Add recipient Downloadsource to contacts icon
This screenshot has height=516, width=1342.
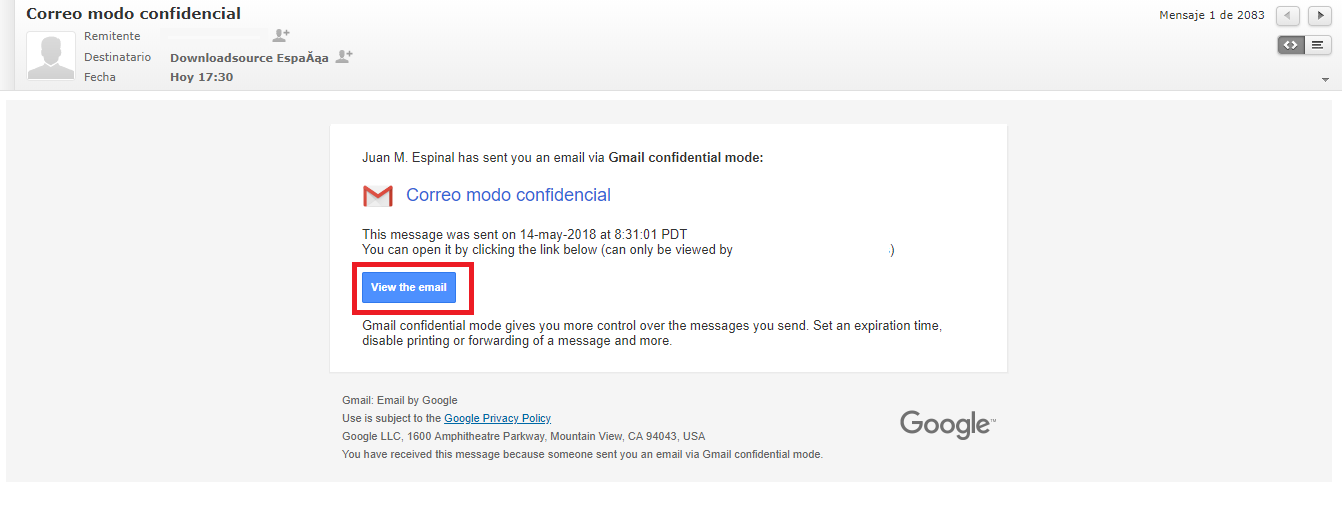(x=344, y=57)
